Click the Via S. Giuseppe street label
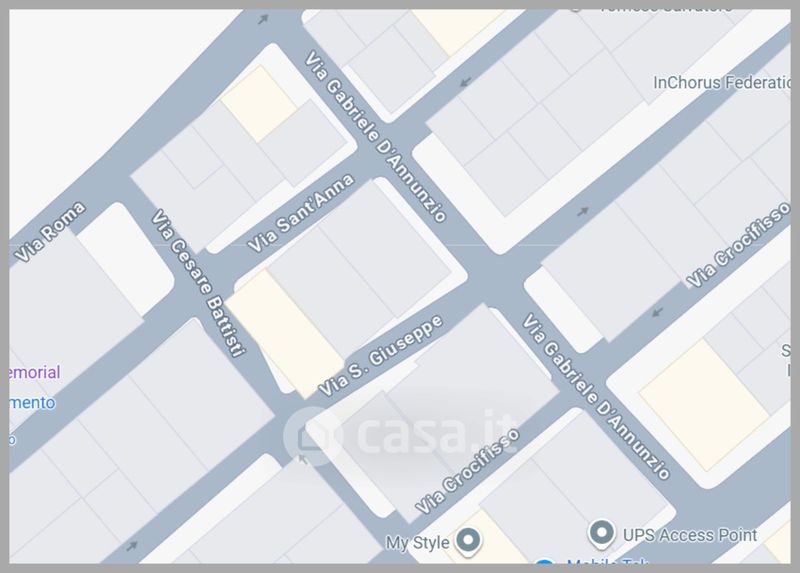The image size is (800, 573). click(x=380, y=355)
